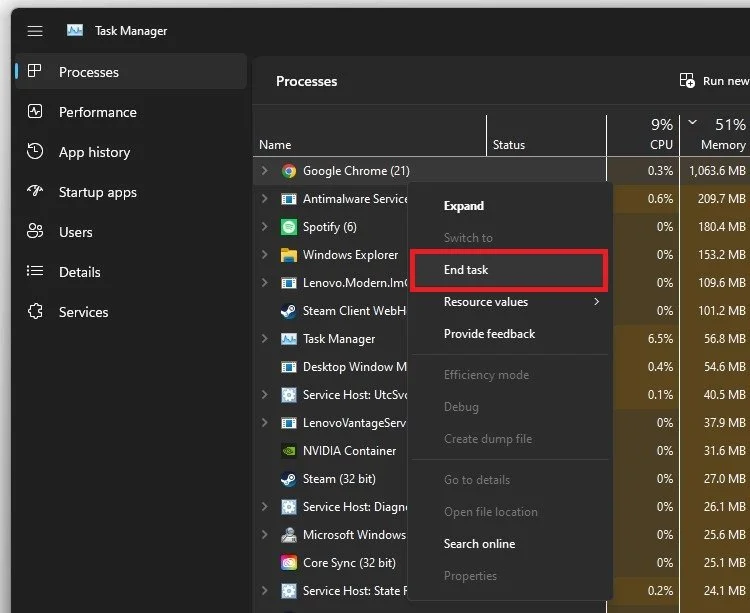This screenshot has height=613, width=750.
Task: Choose End task in the context menu
Action: [510, 270]
